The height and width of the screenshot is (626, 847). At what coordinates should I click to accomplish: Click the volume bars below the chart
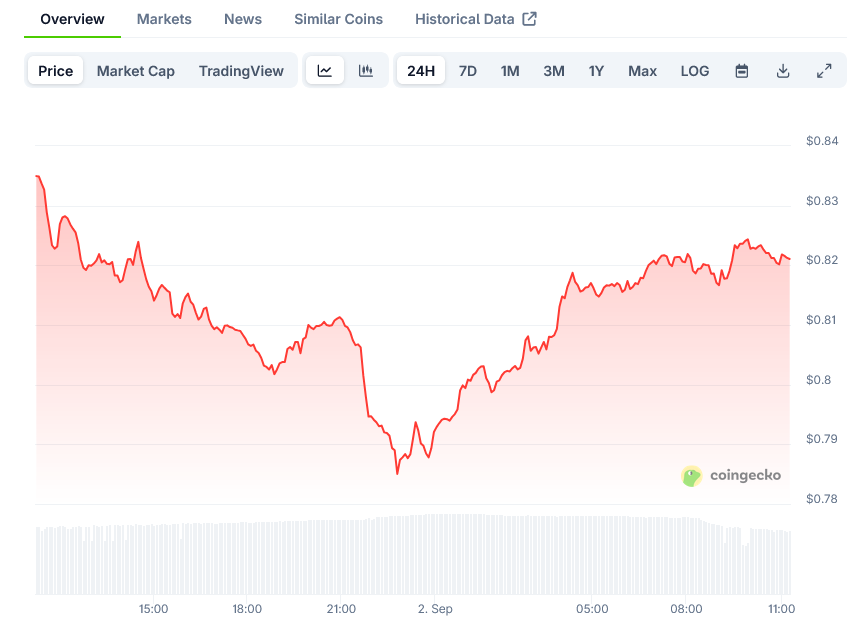(413, 554)
